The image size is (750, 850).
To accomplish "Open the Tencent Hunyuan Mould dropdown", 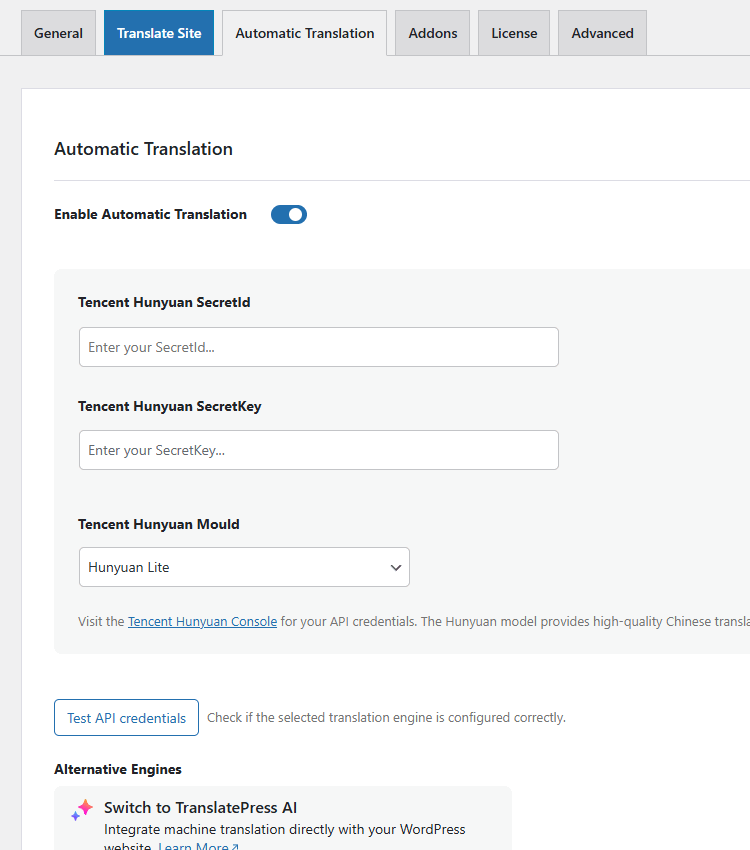I will [244, 567].
